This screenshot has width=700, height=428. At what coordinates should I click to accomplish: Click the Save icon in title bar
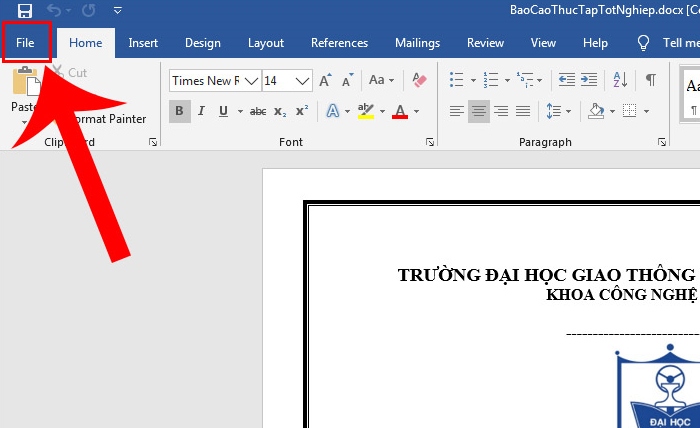[25, 11]
